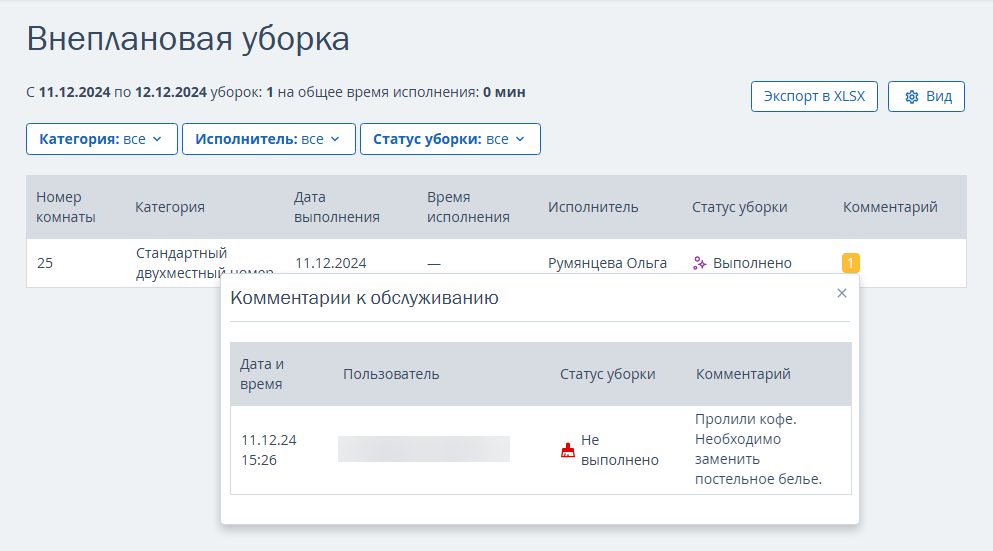Click the Исполнитель dropdown chevron arrow
This screenshot has width=993, height=551.
pyautogui.click(x=335, y=139)
